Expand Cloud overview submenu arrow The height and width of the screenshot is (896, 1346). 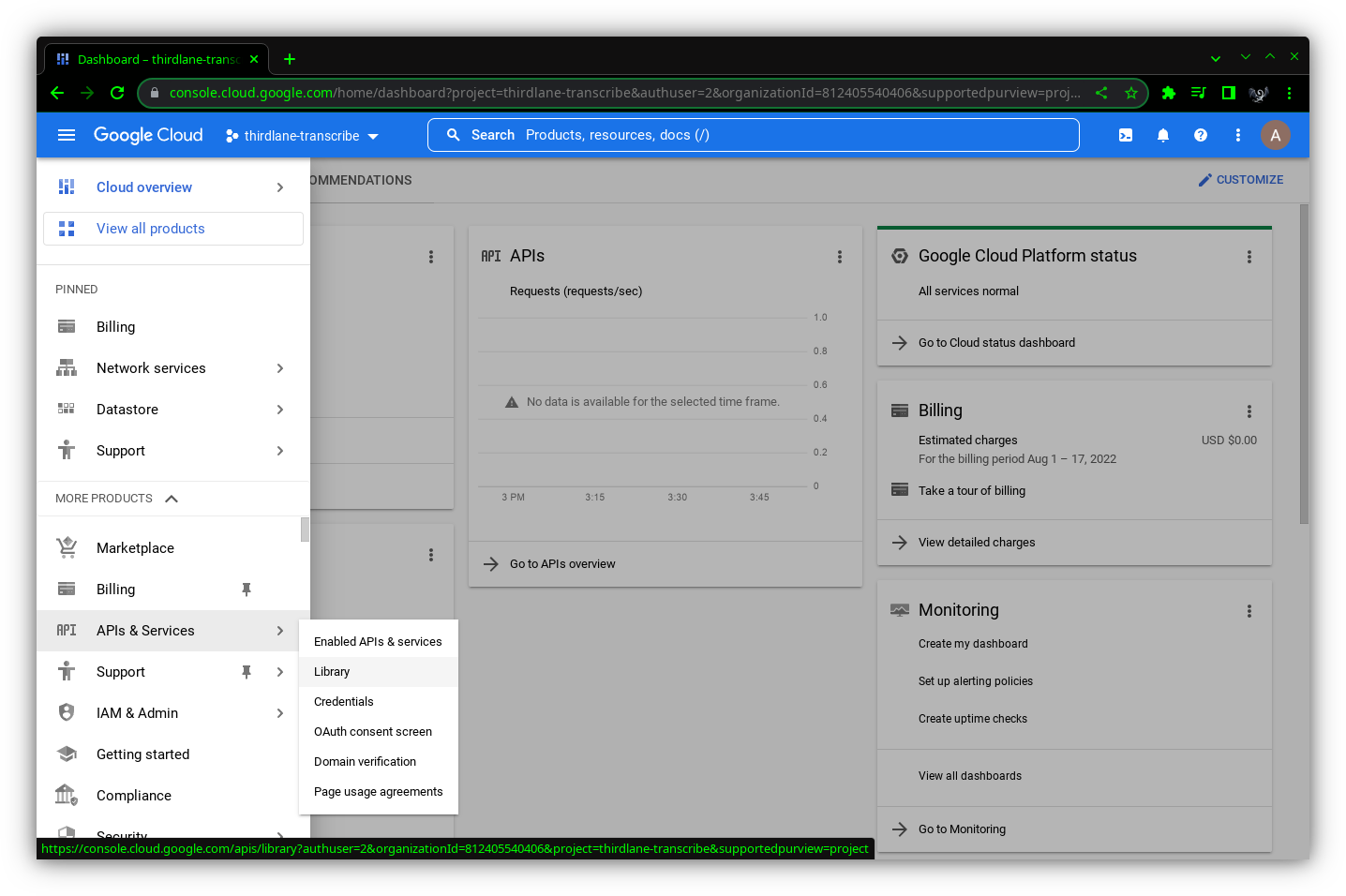(280, 187)
